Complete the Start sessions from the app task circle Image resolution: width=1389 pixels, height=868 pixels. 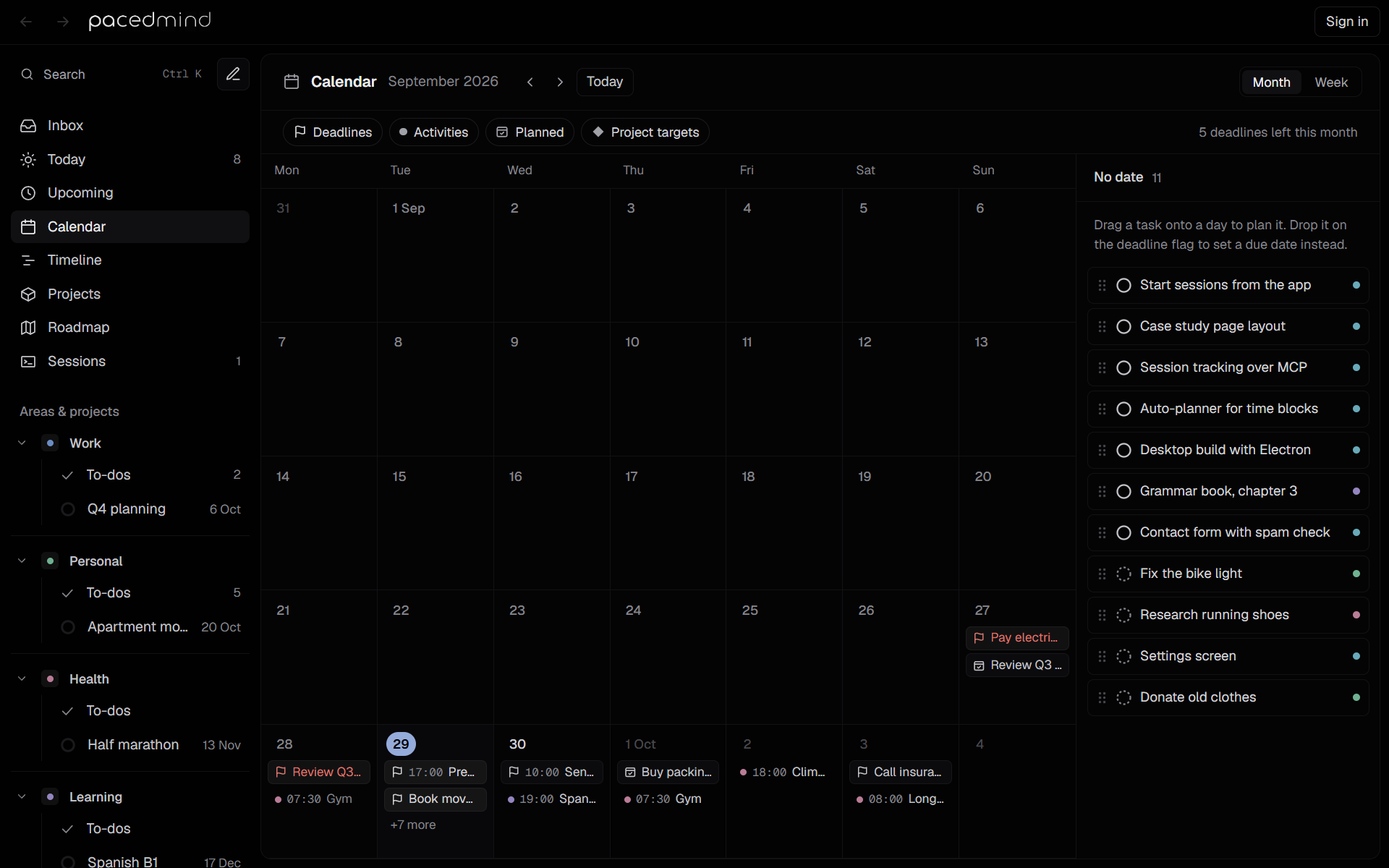(x=1123, y=285)
